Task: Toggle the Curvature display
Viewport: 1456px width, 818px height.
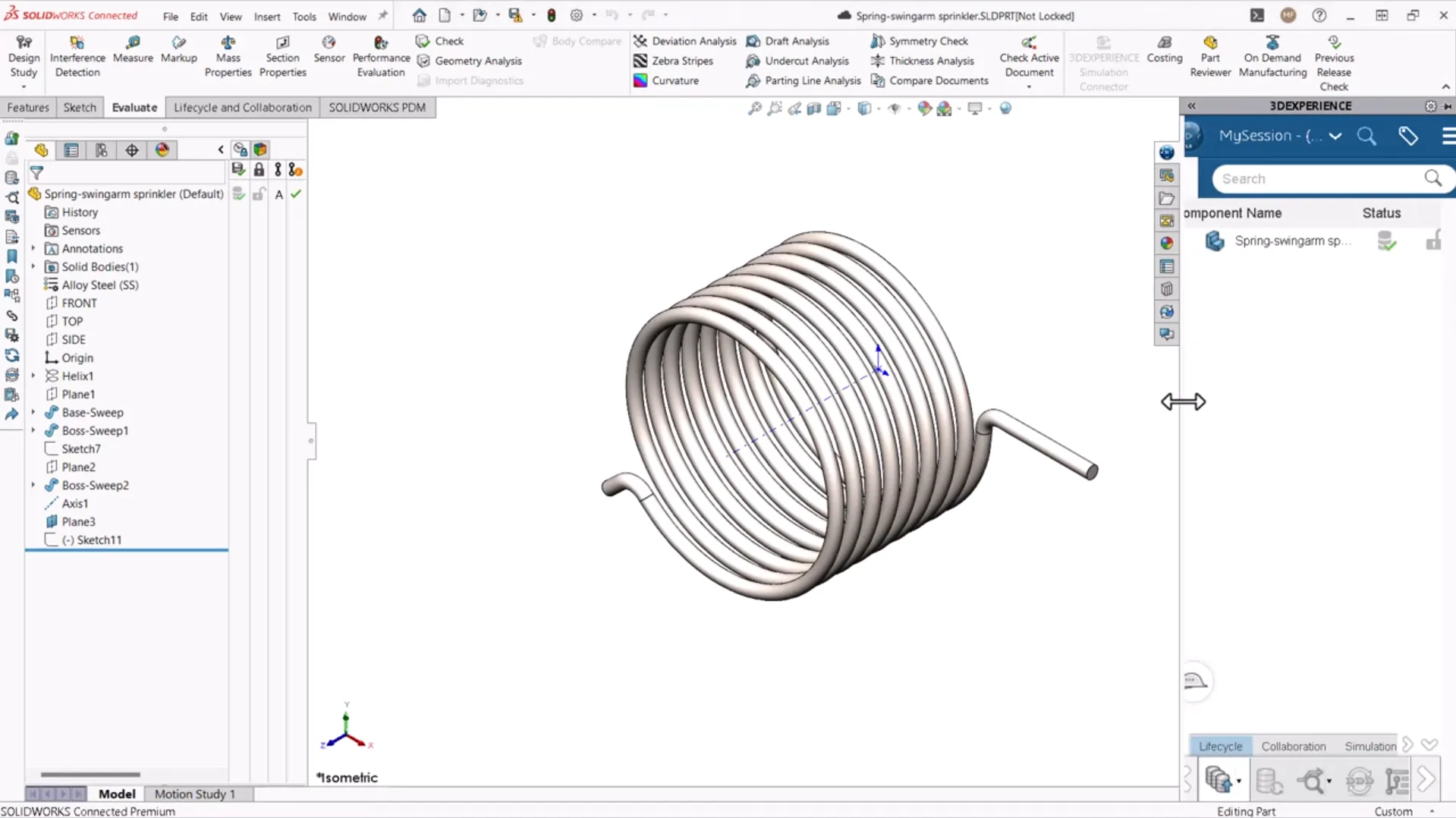Action: click(x=666, y=80)
